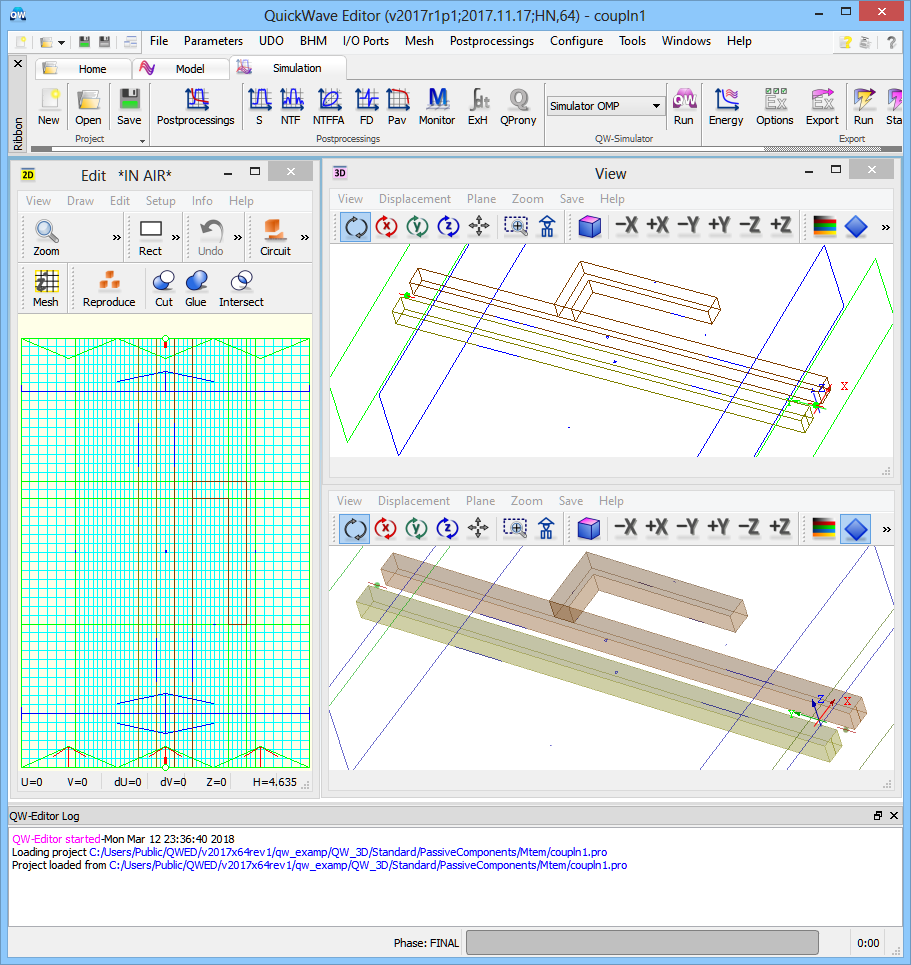
Task: Expand the Rect tool overflow chevron
Action: pos(177,238)
